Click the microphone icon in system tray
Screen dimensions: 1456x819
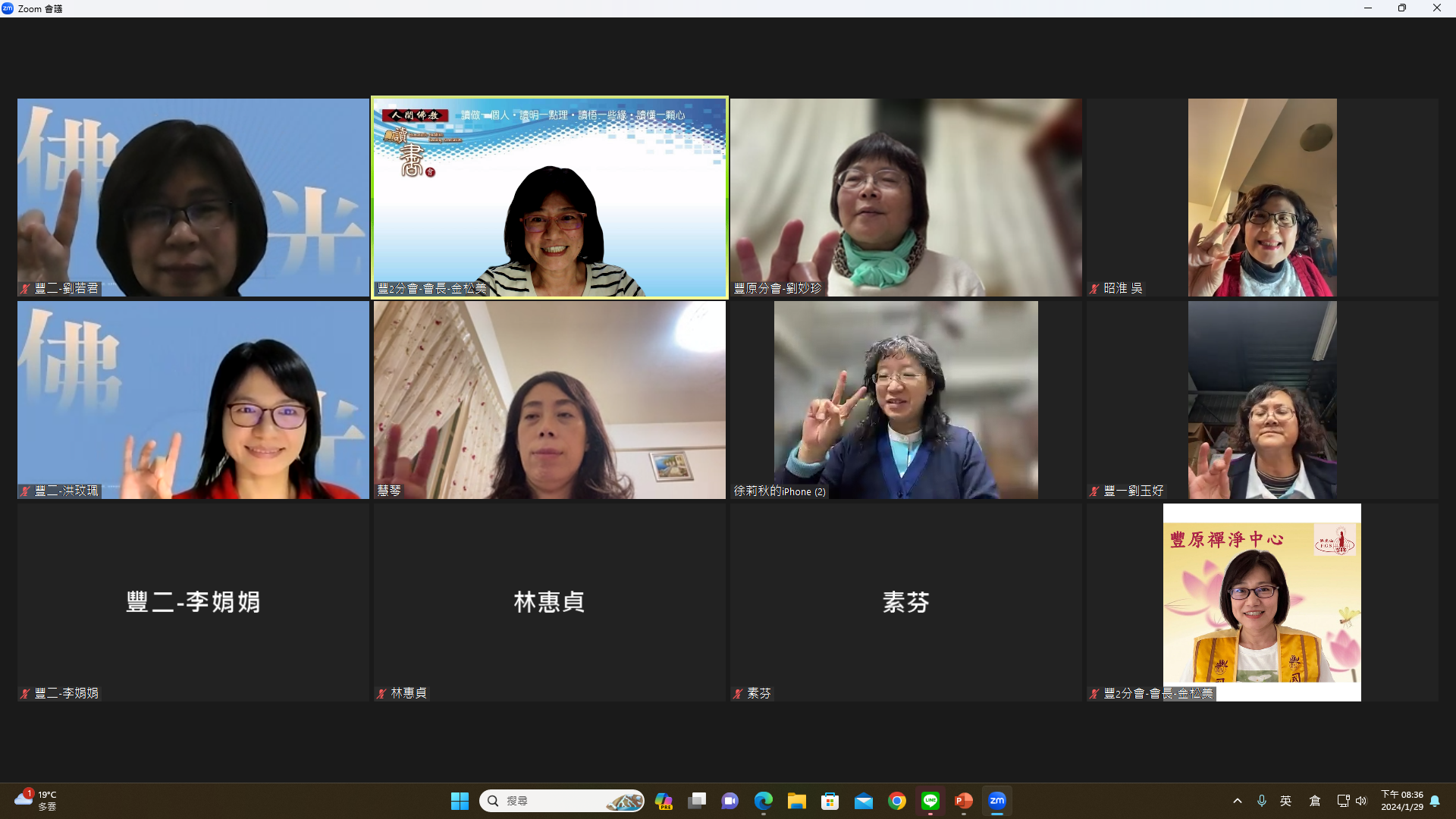pos(1262,801)
